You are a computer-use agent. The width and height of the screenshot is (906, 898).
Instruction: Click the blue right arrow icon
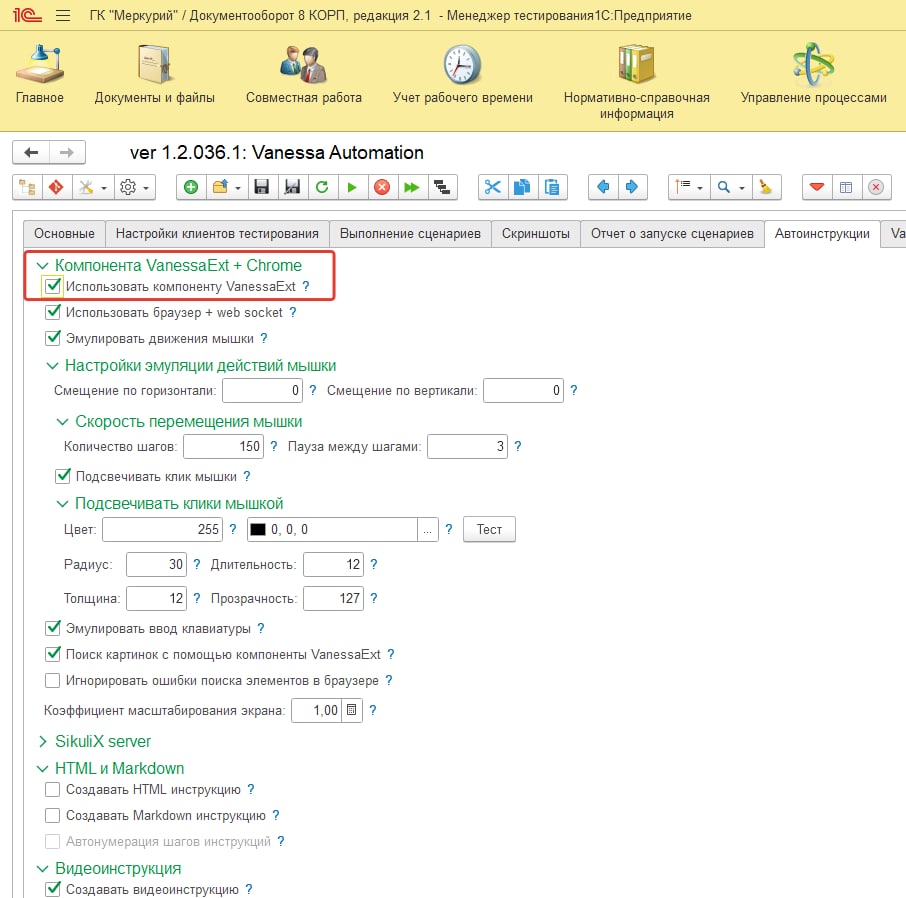tap(632, 187)
